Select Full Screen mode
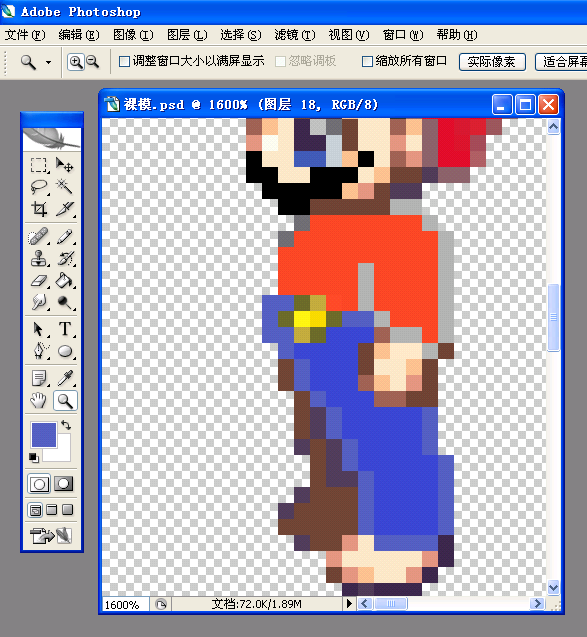Screen dimensions: 587x637 [x=67, y=509]
